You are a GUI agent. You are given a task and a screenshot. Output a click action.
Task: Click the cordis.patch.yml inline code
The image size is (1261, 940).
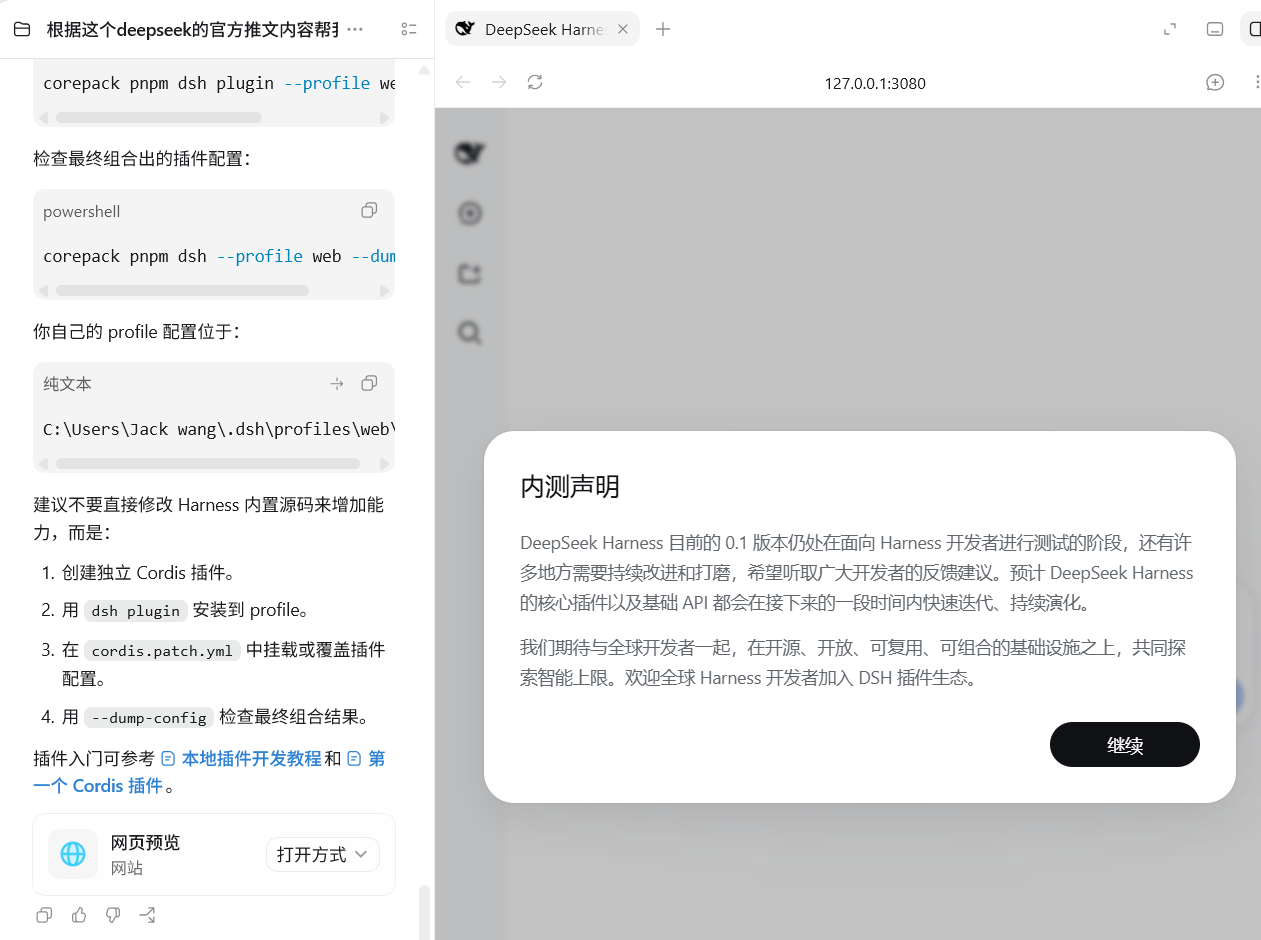163,651
